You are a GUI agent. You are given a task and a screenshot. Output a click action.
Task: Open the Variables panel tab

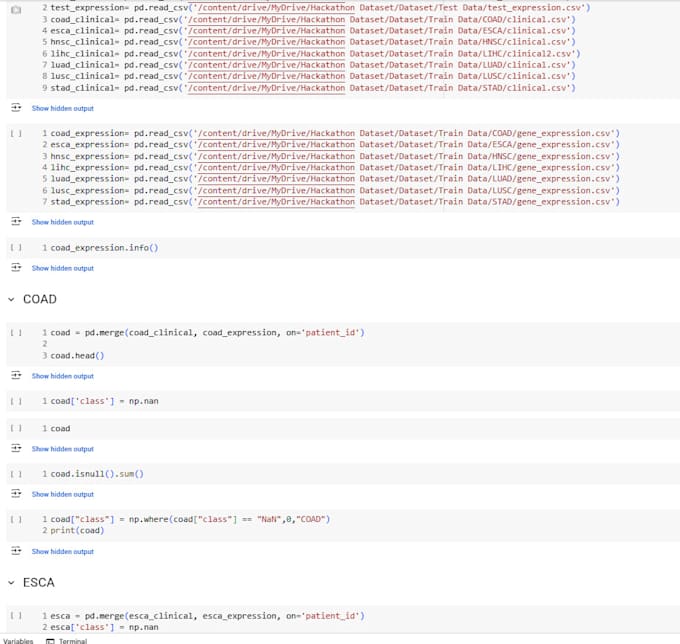pos(17,640)
